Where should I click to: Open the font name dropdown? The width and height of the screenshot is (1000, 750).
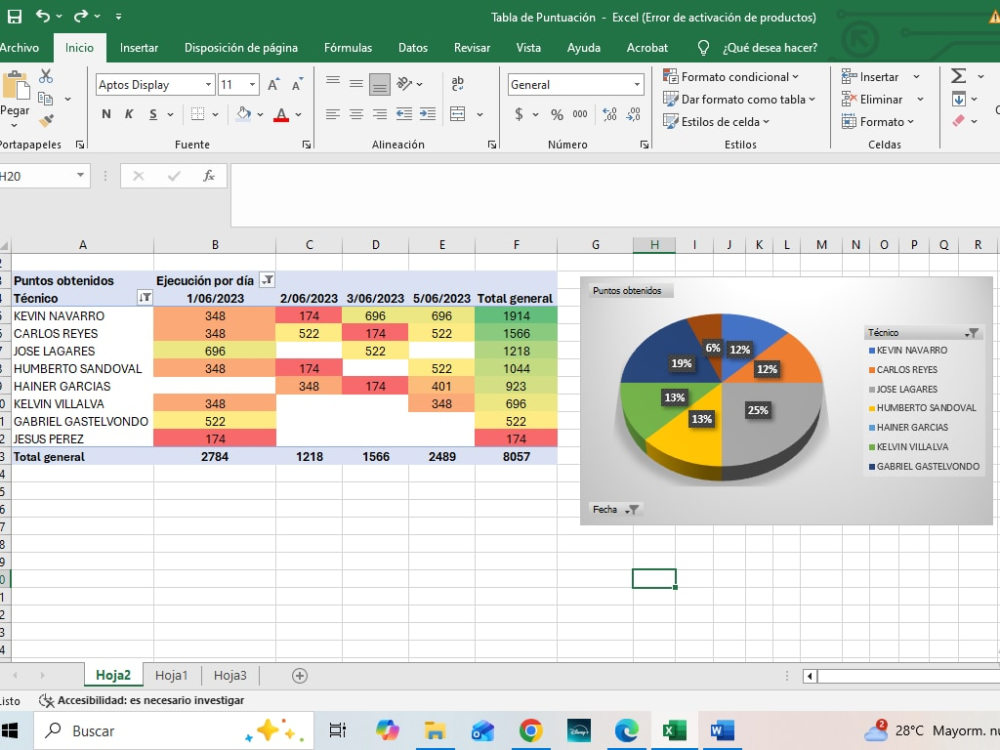click(x=208, y=85)
